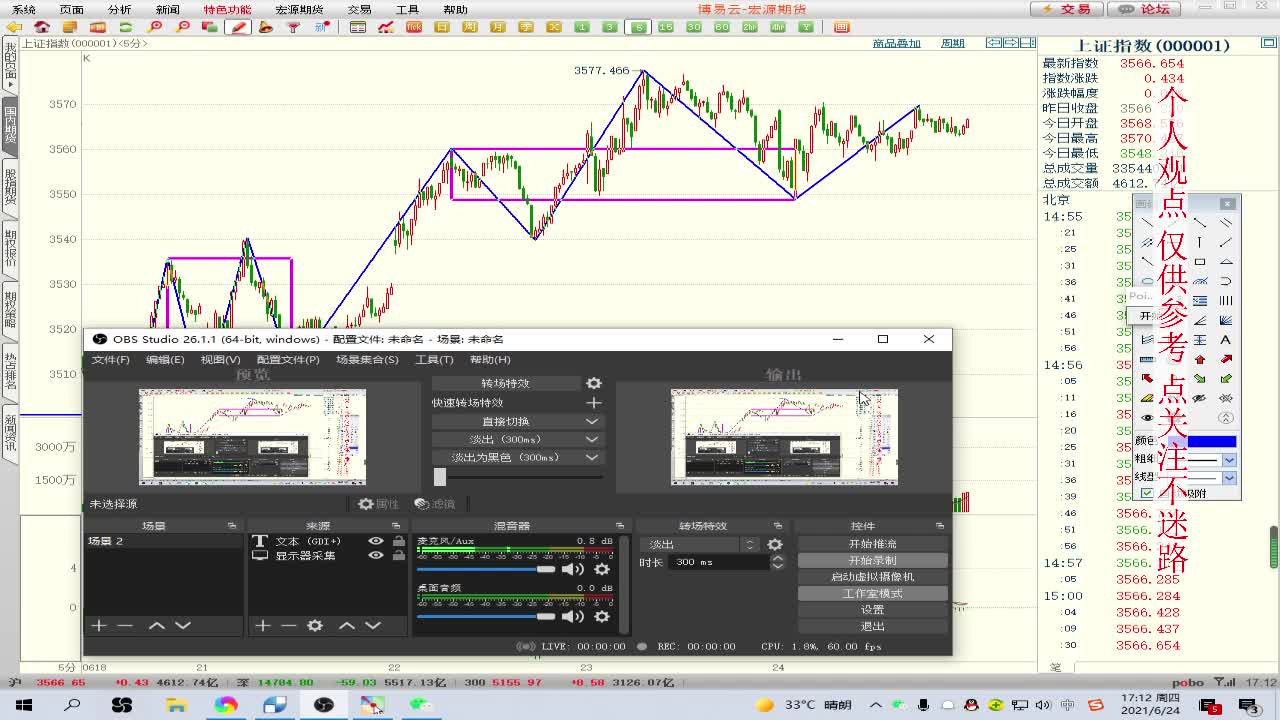
Task: Expand the 淡出为黑色 (300ms) dropdown
Action: (x=592, y=457)
